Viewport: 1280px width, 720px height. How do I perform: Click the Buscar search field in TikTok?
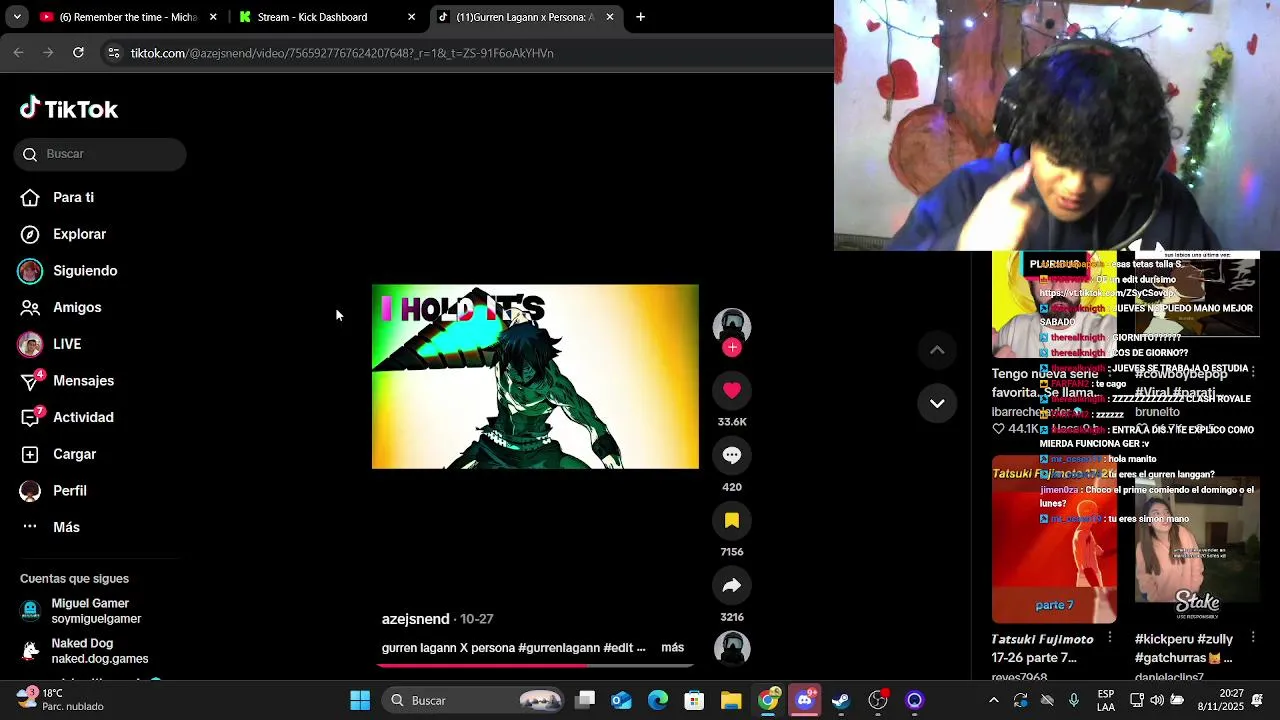pos(100,154)
